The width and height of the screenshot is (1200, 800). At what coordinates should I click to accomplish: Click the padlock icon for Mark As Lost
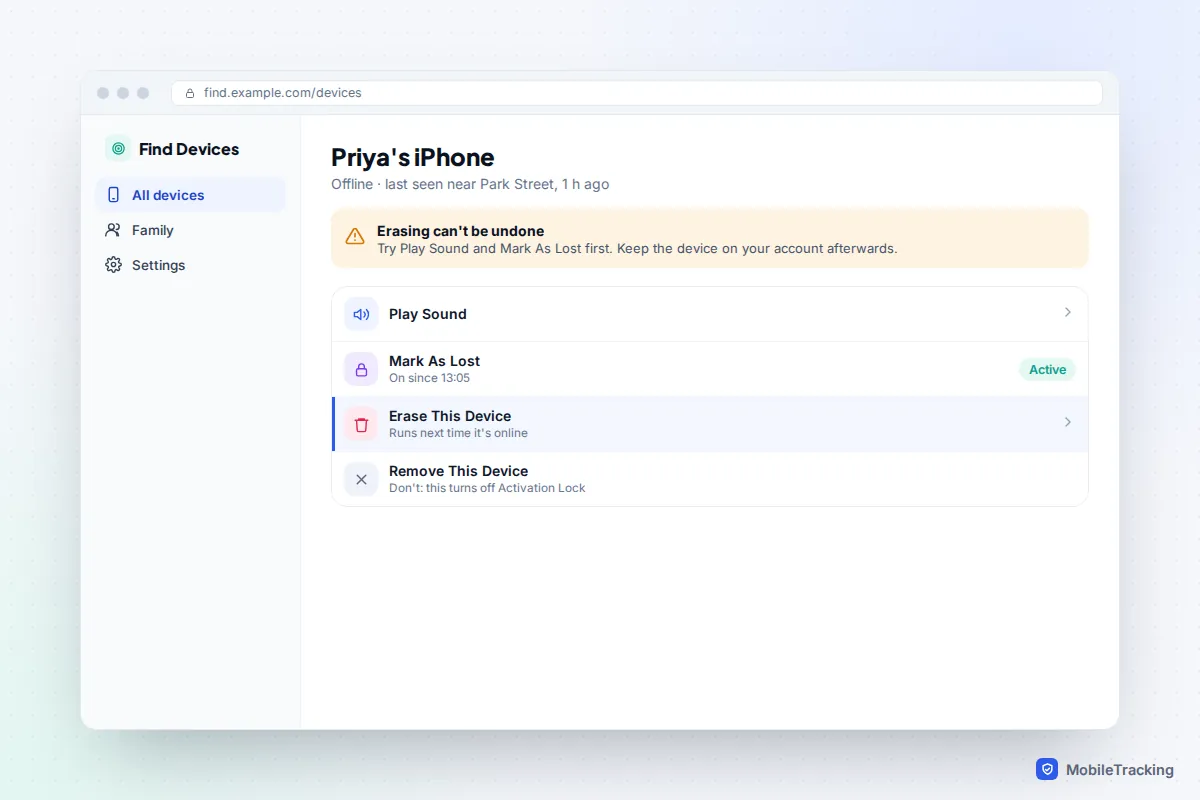(x=361, y=369)
